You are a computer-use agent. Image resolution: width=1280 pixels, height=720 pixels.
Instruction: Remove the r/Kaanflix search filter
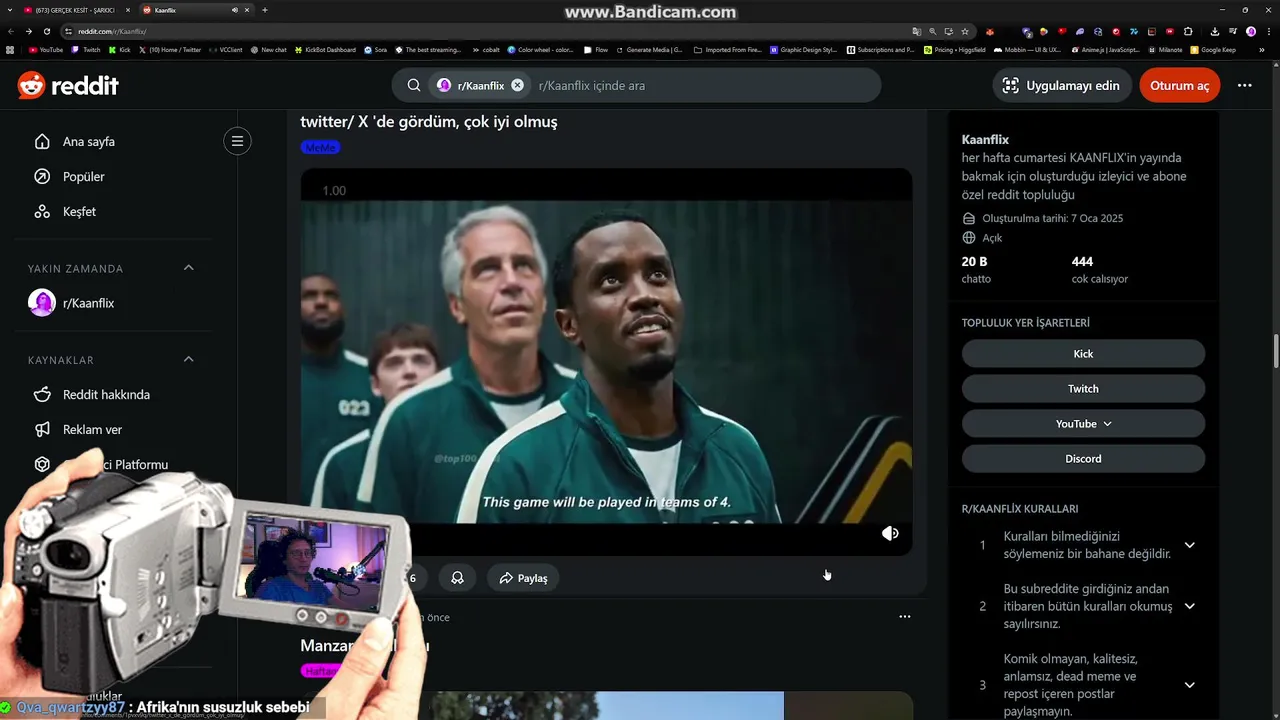tap(517, 85)
